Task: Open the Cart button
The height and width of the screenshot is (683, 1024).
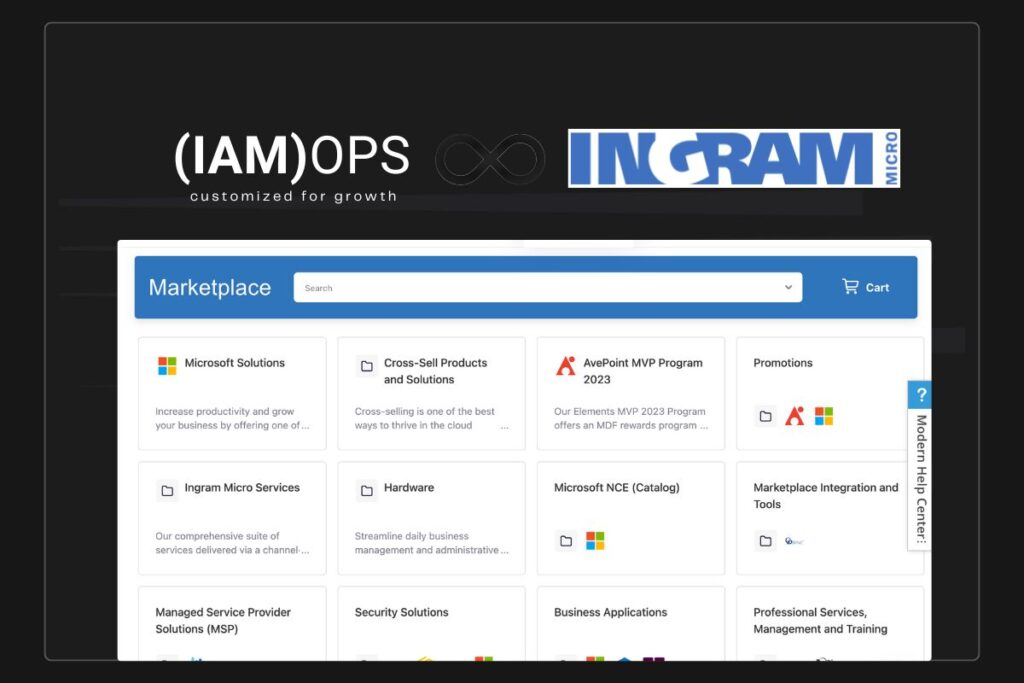Action: pyautogui.click(x=866, y=287)
